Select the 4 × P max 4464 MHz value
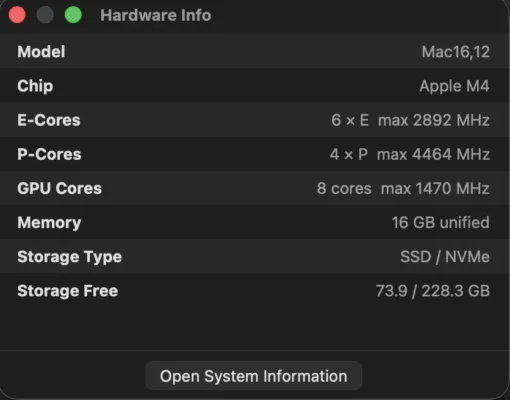The width and height of the screenshot is (510, 400). (x=410, y=154)
